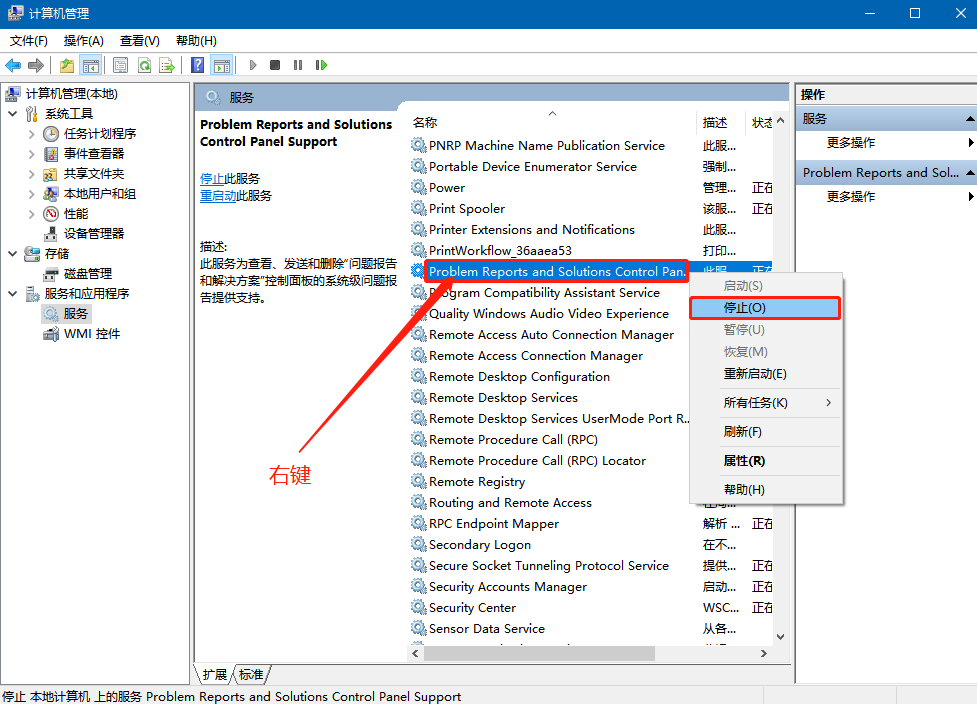Restart the service using the rightmost playback icon
977x704 pixels.
321,64
